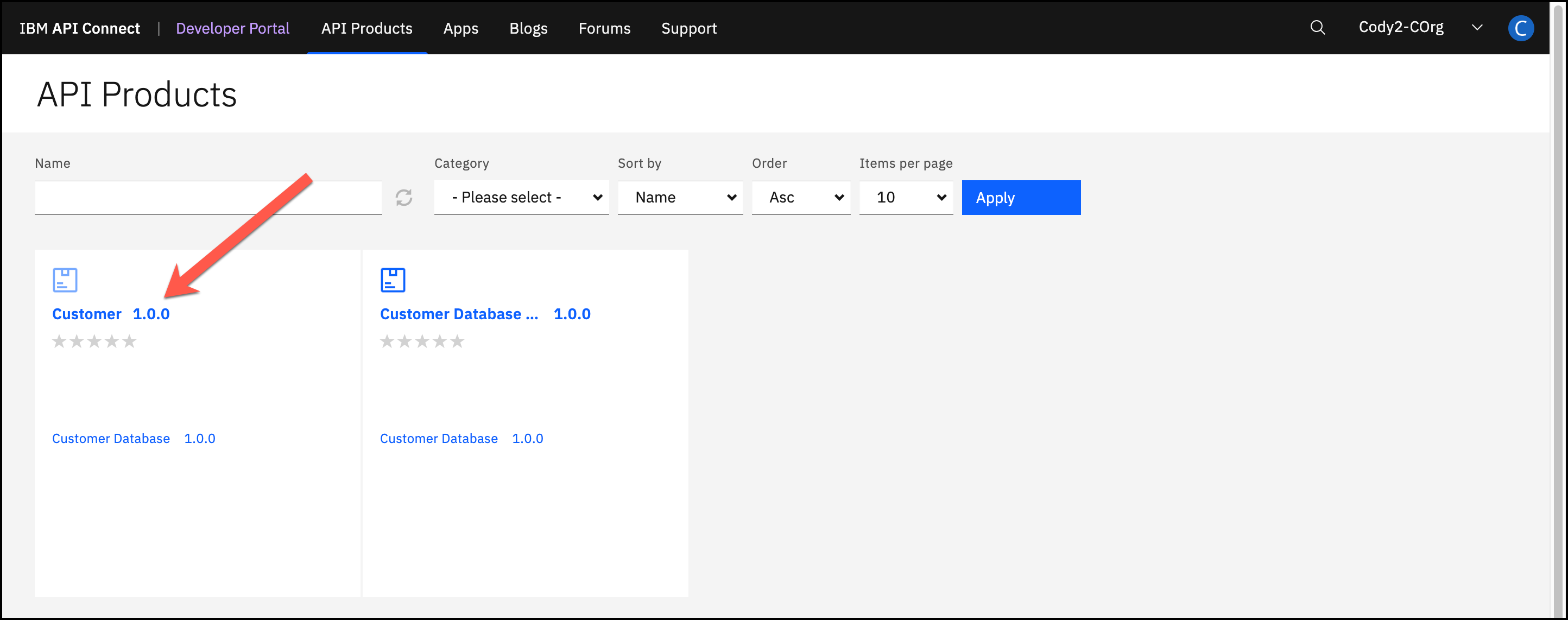The image size is (1568, 620).
Task: Expand the Cody2-COrg chevron menu
Action: tap(1477, 28)
